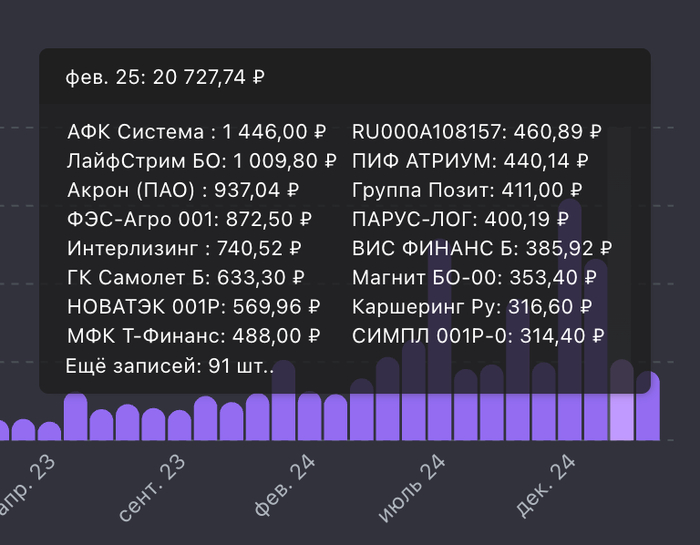
Task: Select the НОВАТЭК 001Р entry
Action: (194, 307)
